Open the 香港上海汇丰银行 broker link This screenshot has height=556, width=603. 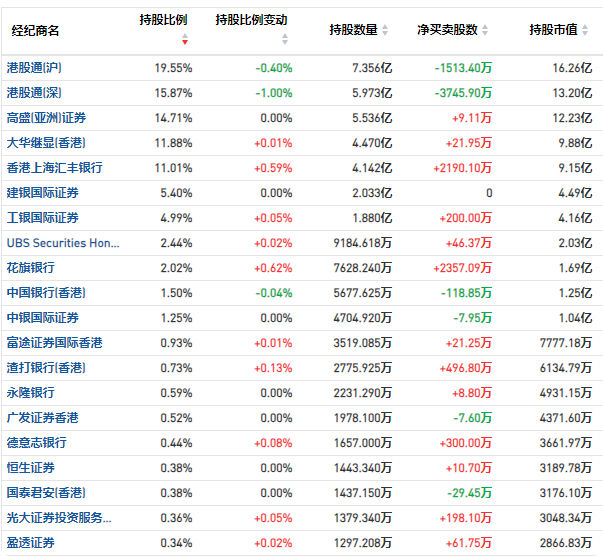coord(55,168)
